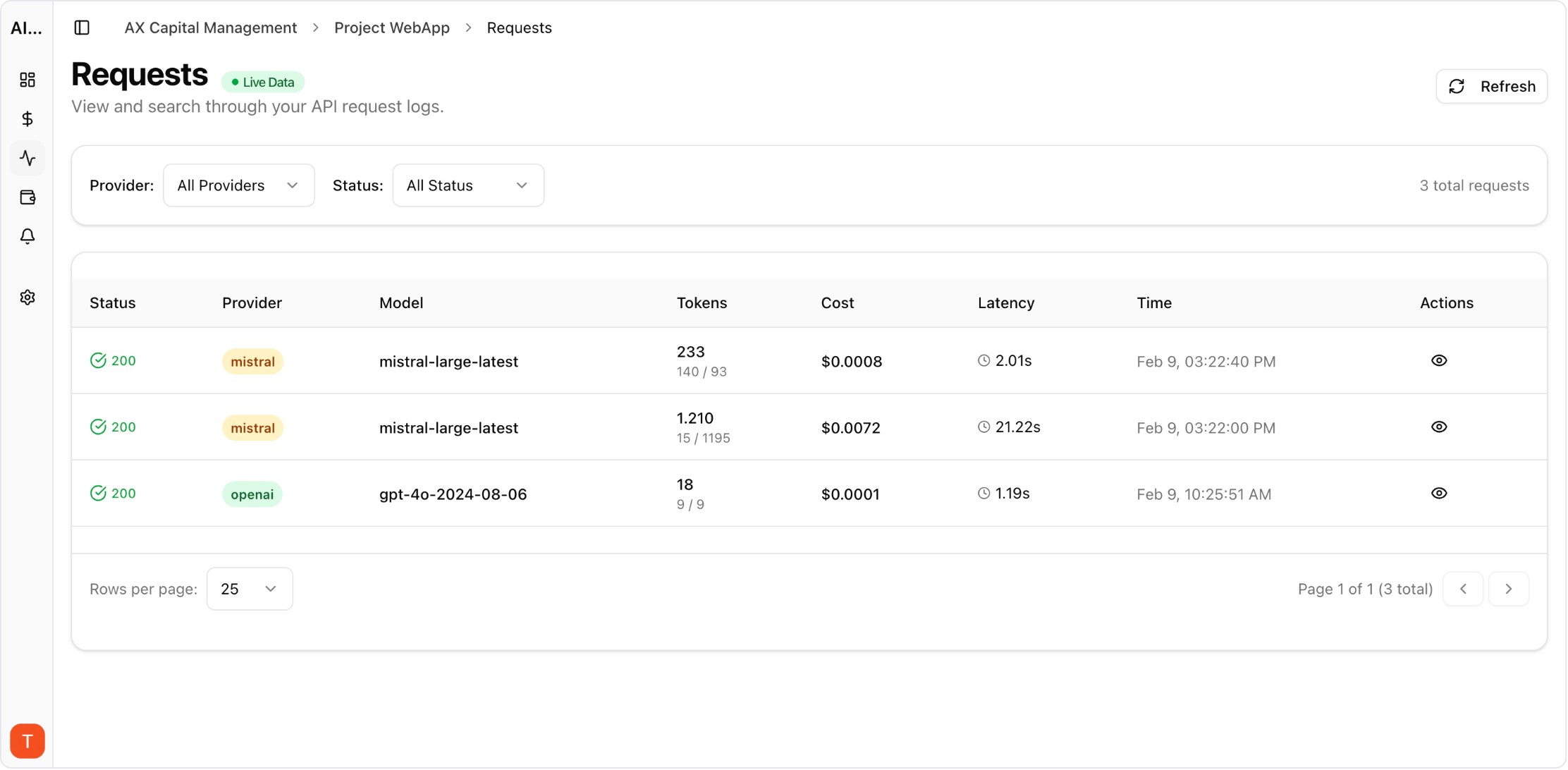
Task: Collapse the sidebar using the panel toggle icon
Action: click(x=82, y=28)
